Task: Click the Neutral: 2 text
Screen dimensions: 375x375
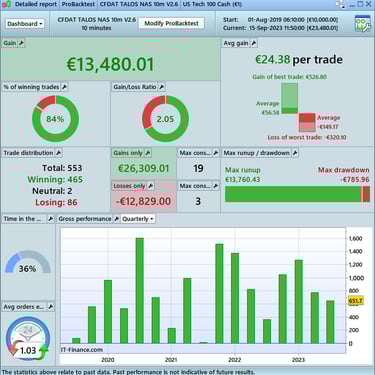Action: tap(52, 191)
